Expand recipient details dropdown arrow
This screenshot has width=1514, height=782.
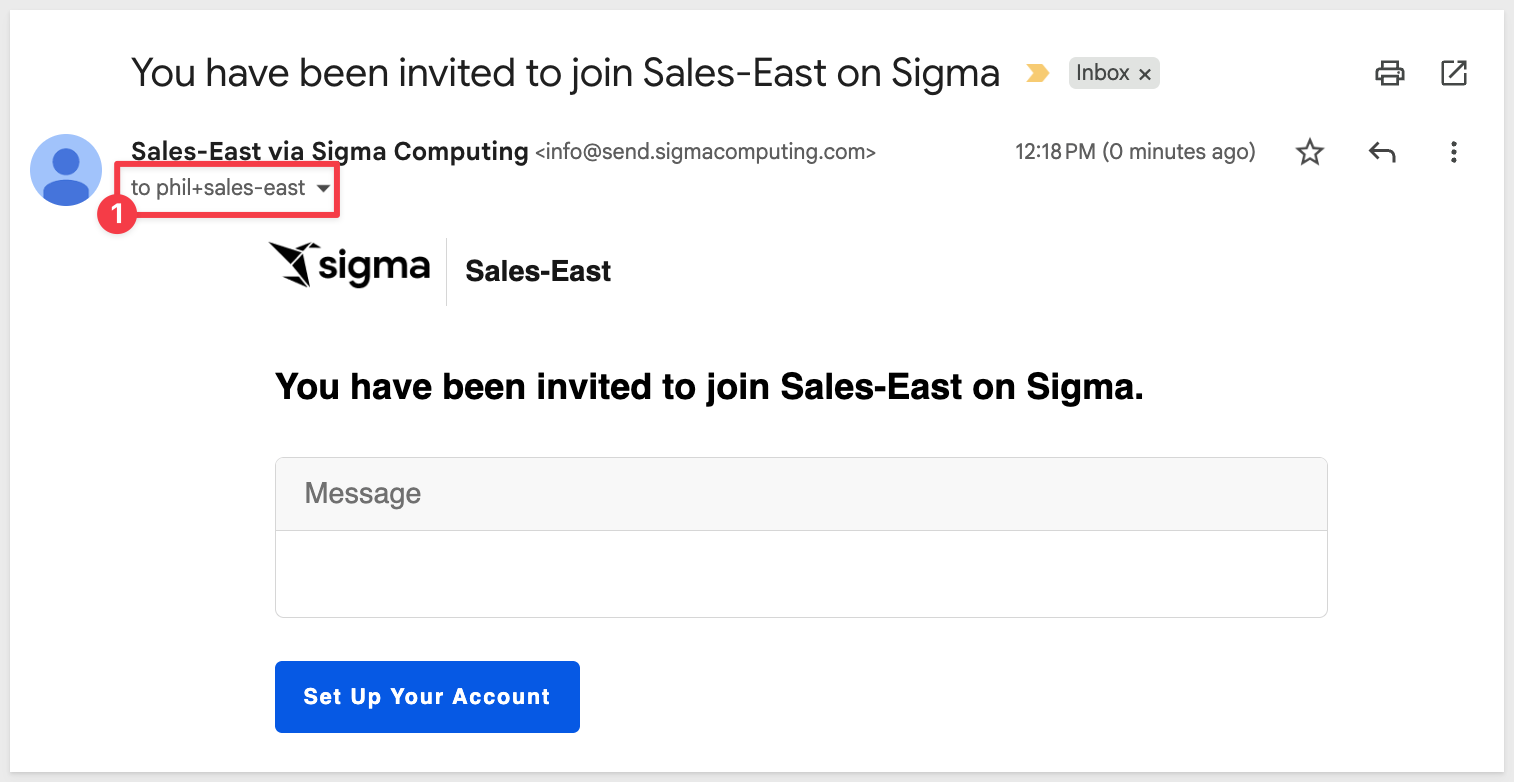(x=323, y=189)
